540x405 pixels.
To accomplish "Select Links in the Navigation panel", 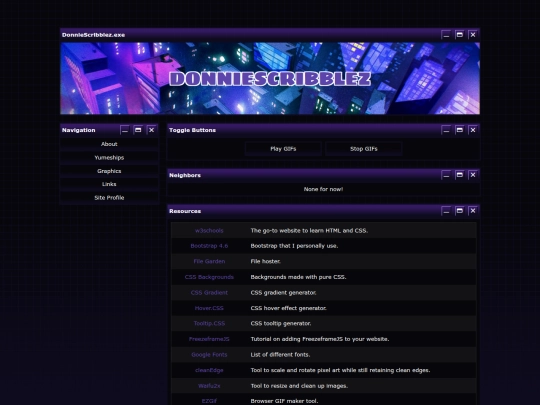I will coord(109,184).
